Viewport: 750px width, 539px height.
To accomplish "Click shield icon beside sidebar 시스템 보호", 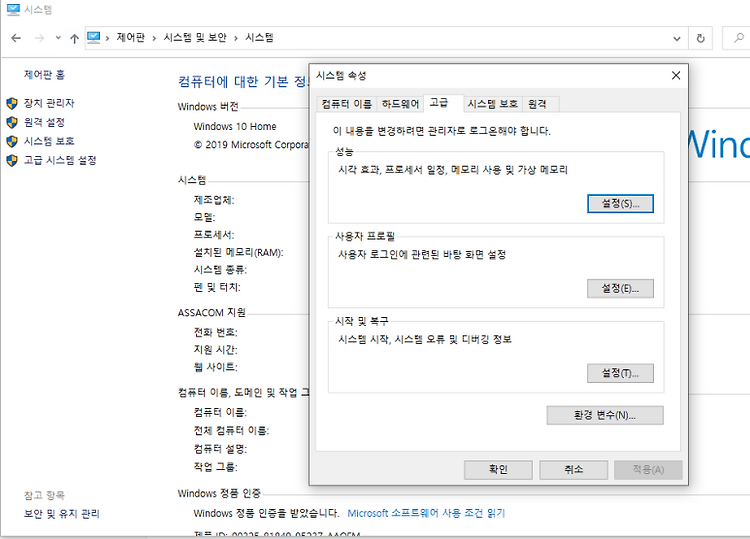I will (x=12, y=142).
